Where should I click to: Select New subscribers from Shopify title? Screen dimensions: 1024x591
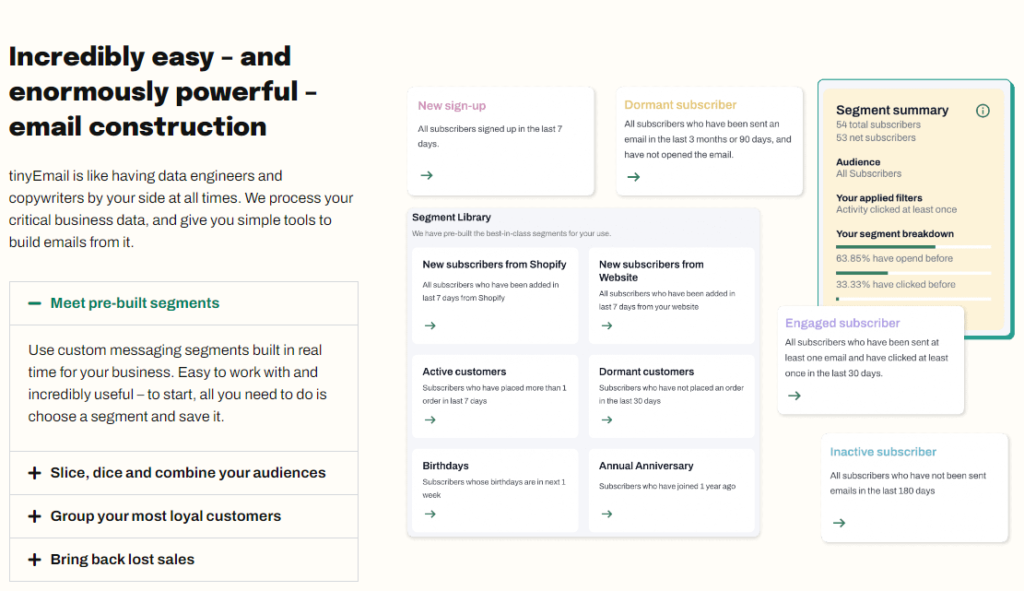click(x=494, y=264)
